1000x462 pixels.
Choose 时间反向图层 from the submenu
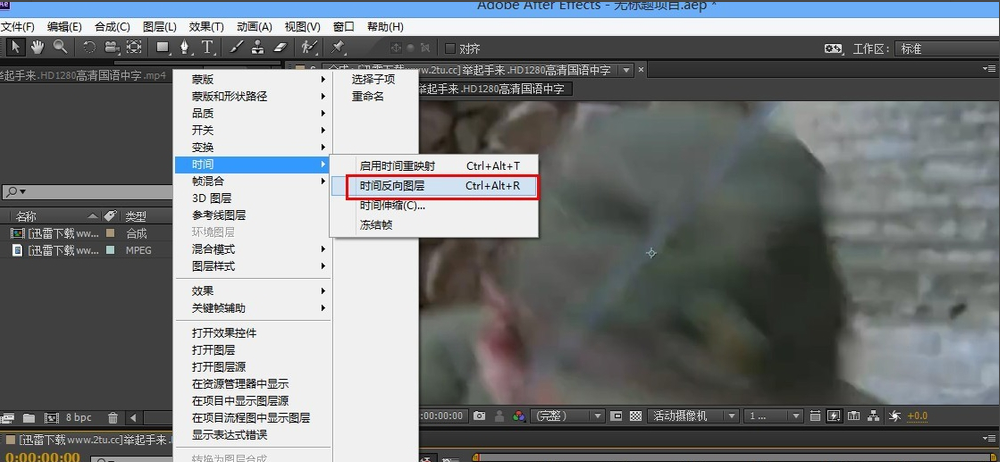coord(434,186)
